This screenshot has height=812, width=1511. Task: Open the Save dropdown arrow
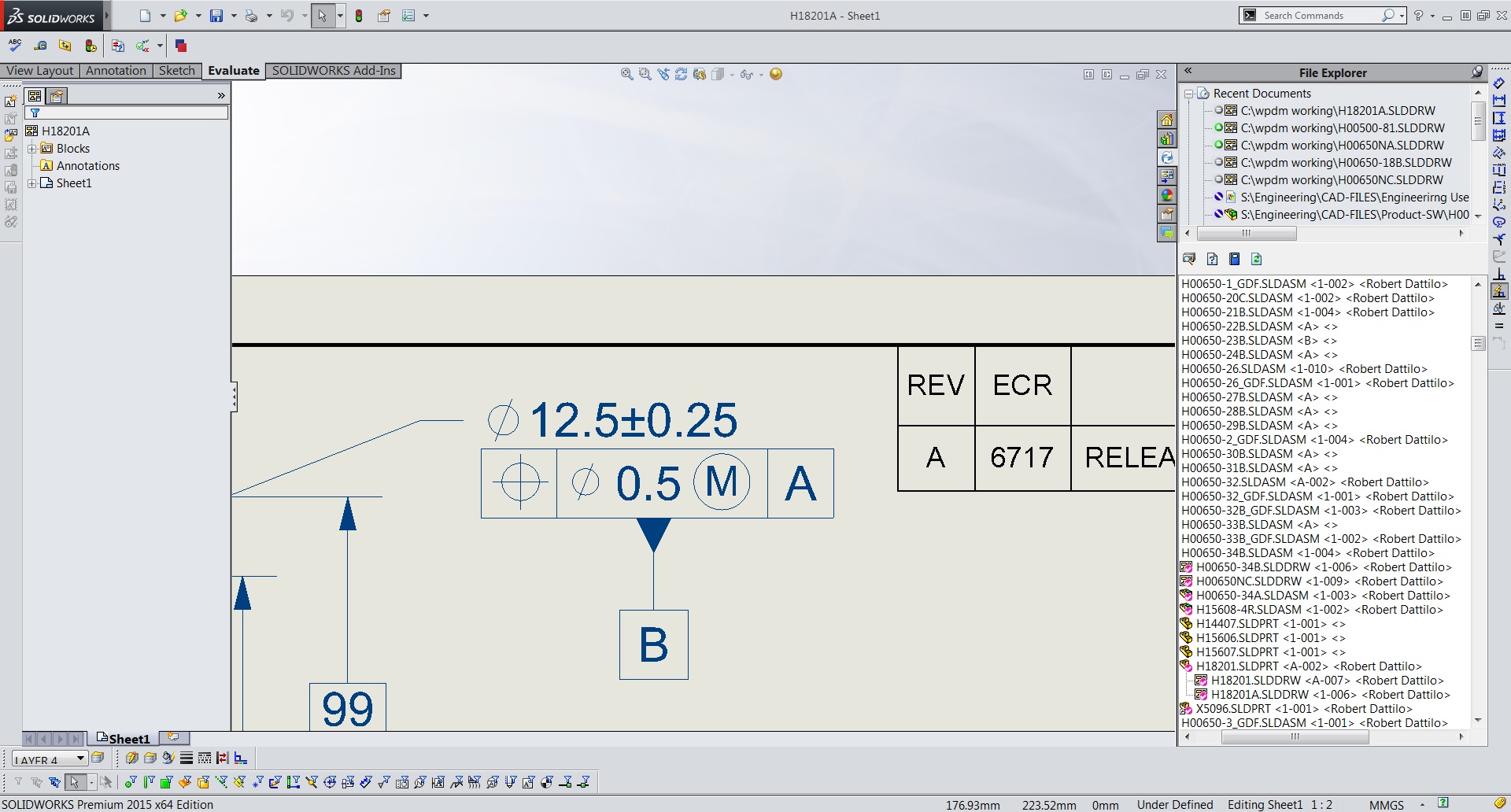(234, 16)
